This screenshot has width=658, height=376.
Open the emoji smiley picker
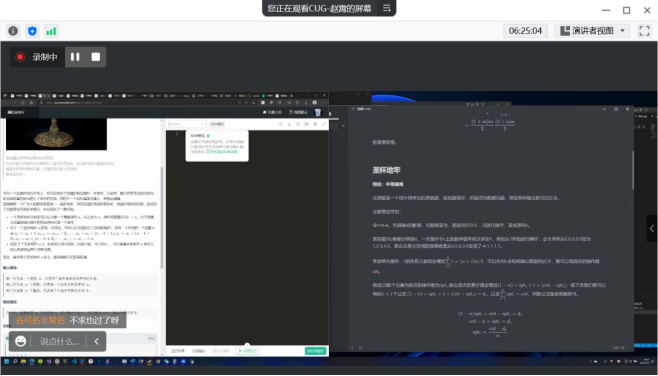(21, 341)
